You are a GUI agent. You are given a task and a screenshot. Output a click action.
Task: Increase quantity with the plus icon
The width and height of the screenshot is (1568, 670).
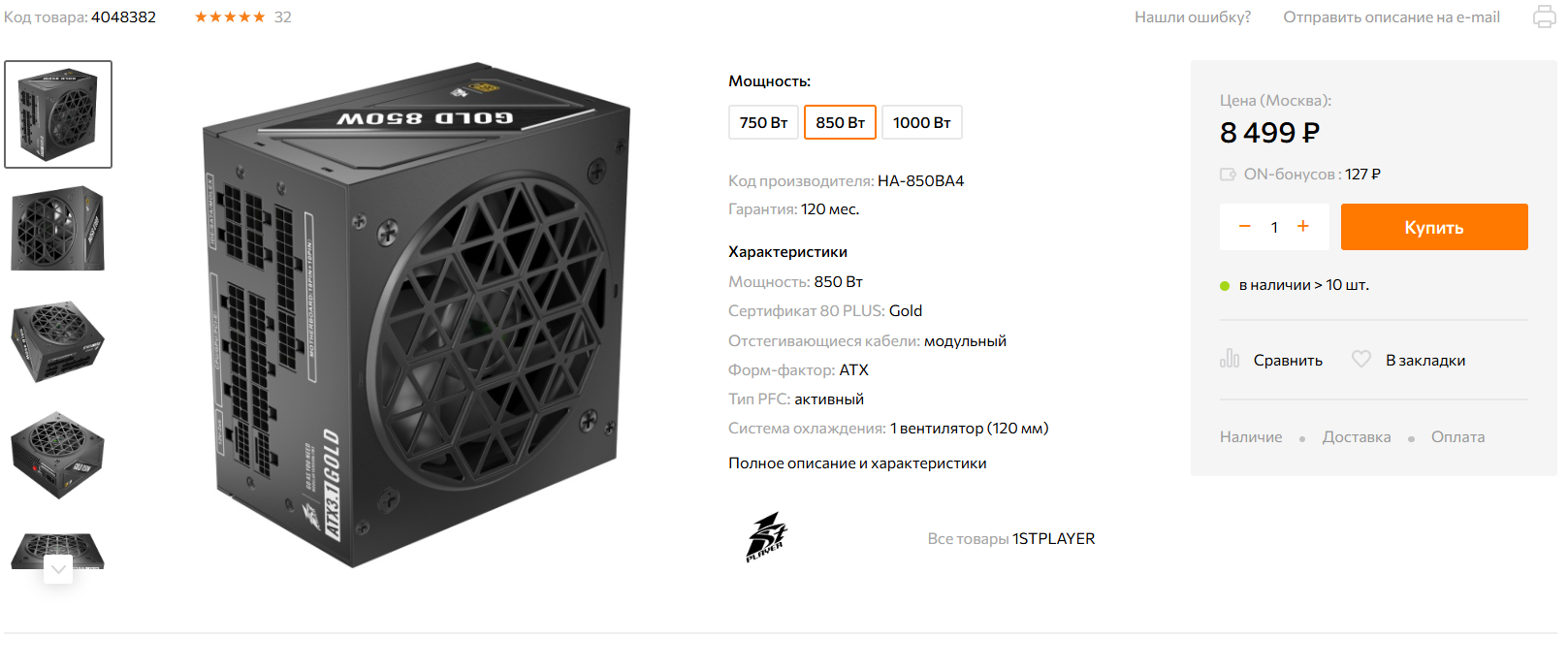(1303, 226)
